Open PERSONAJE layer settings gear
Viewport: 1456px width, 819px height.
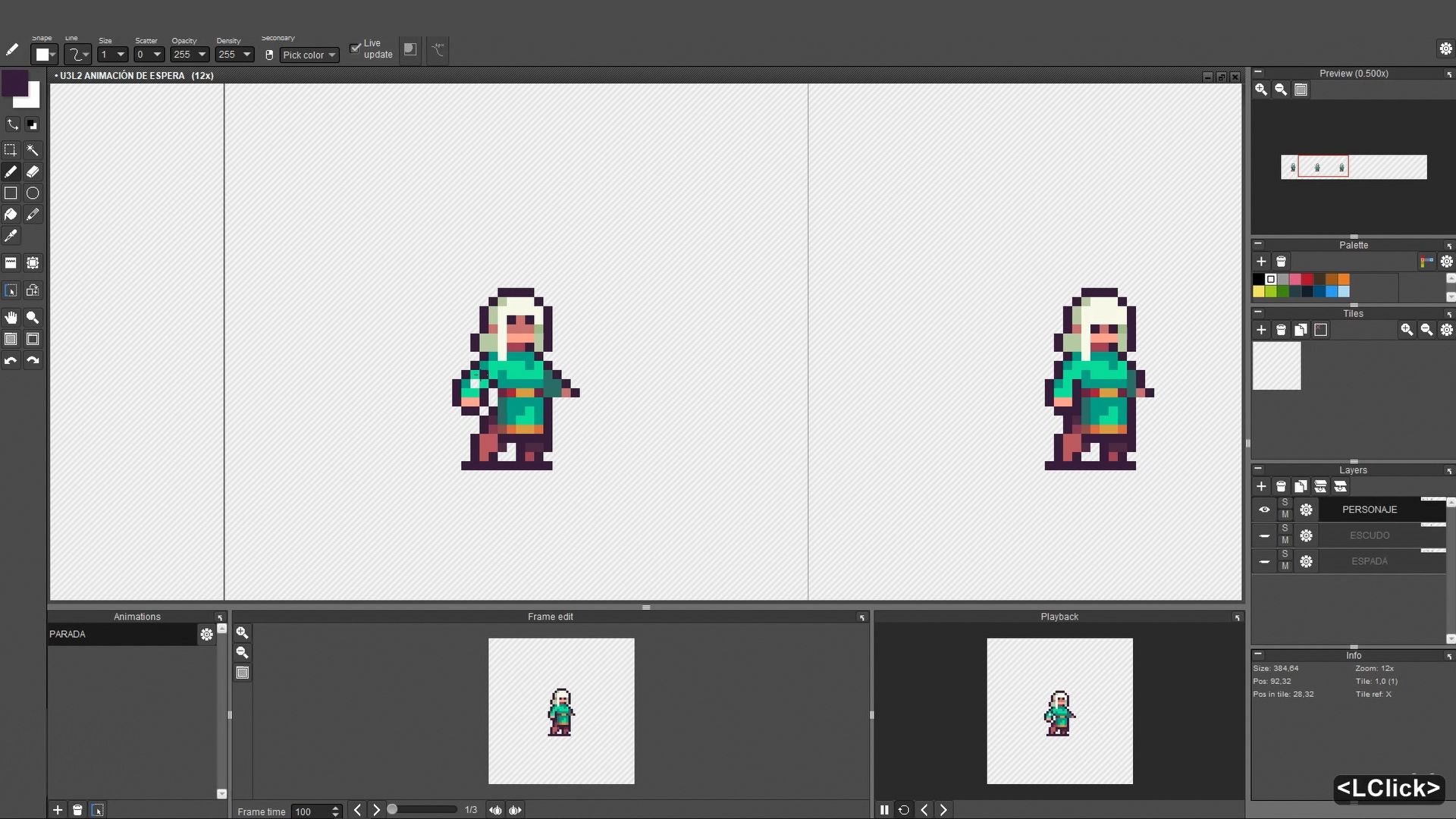[1306, 510]
